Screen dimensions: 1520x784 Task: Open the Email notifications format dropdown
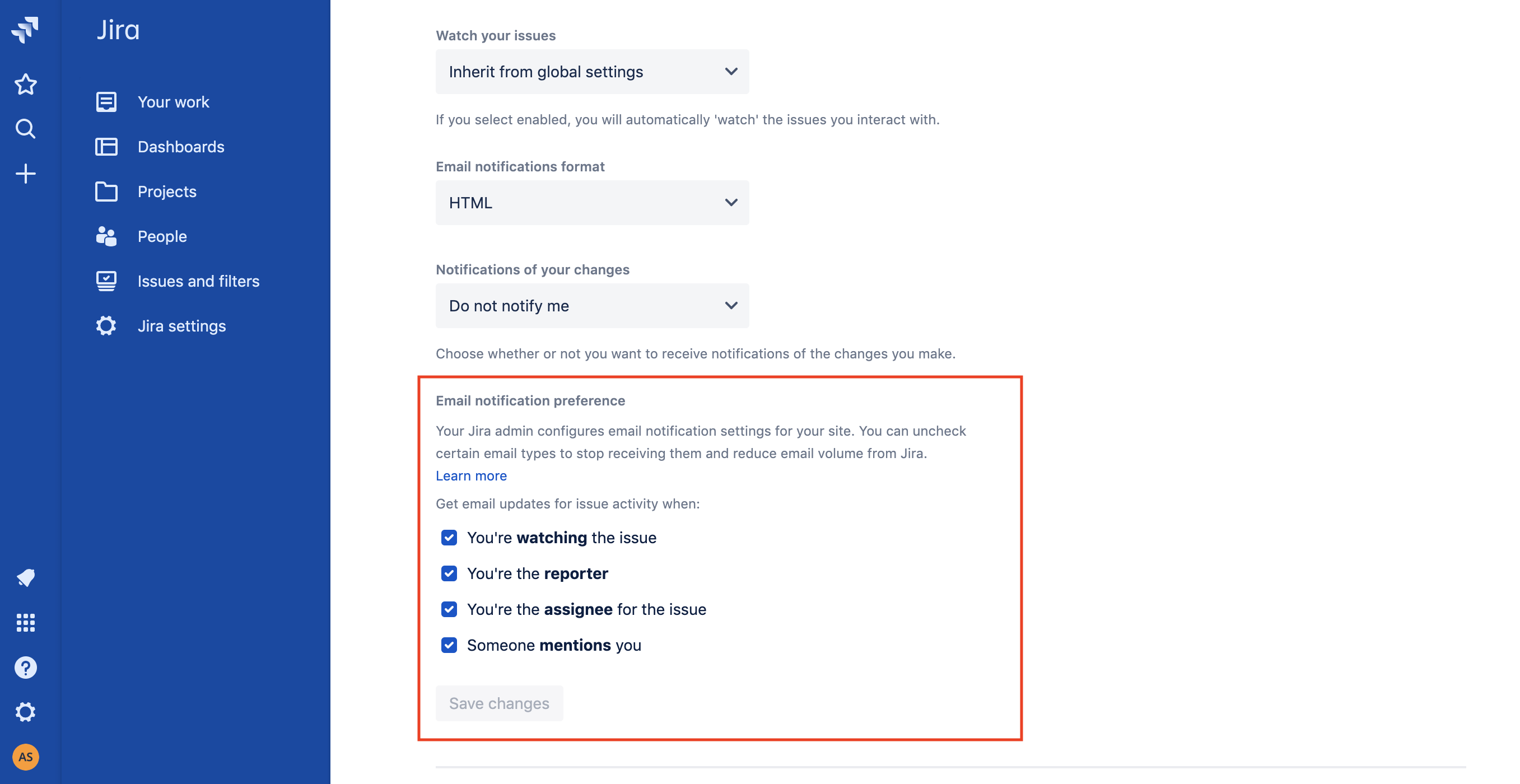point(592,203)
